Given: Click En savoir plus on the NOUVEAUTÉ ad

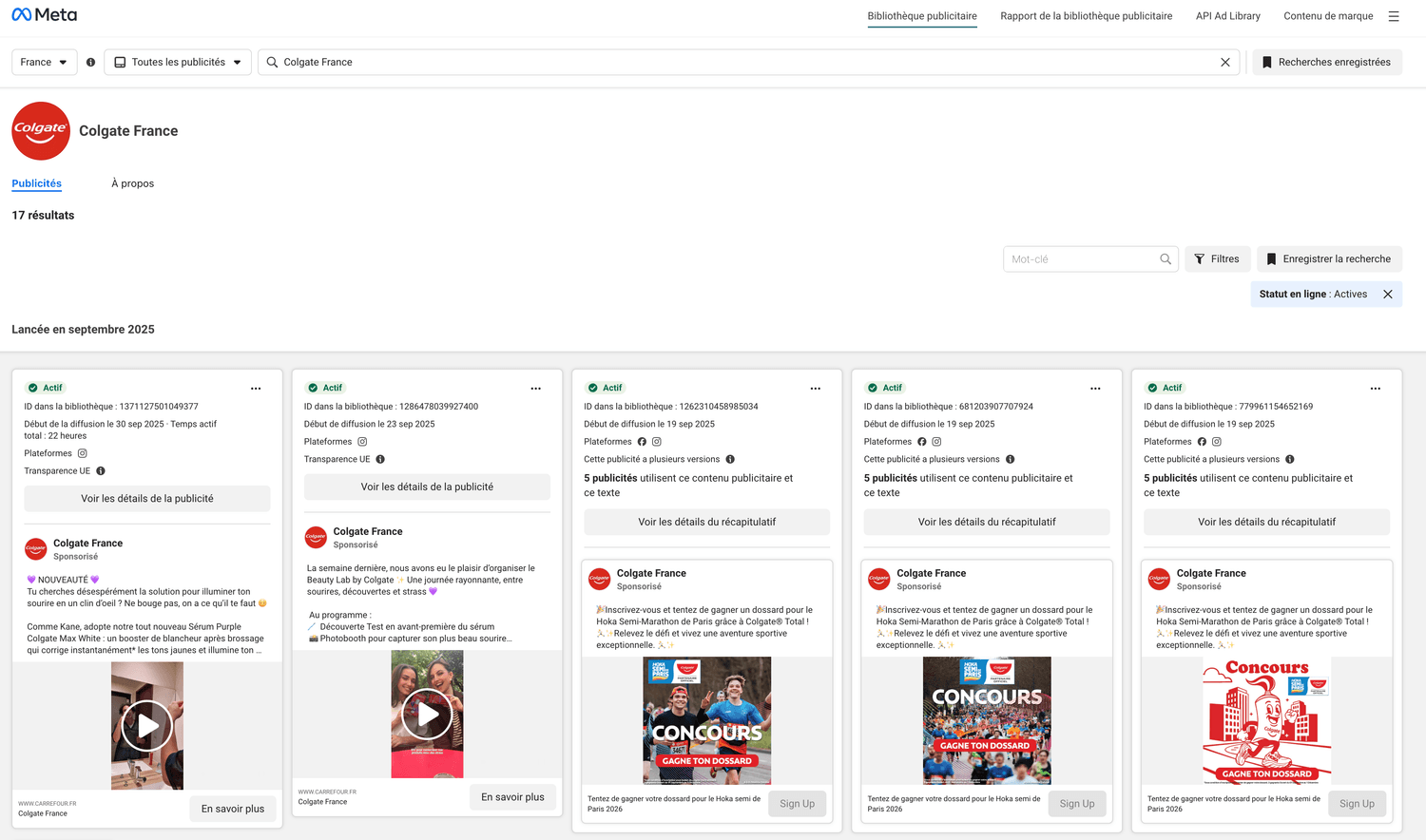Looking at the screenshot, I should [x=233, y=809].
